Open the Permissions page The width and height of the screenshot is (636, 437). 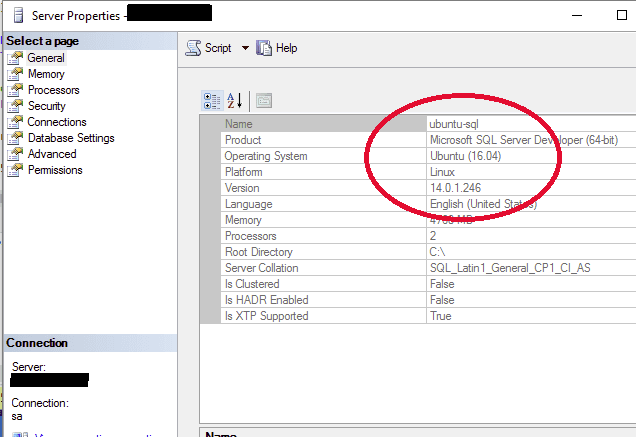click(x=55, y=170)
